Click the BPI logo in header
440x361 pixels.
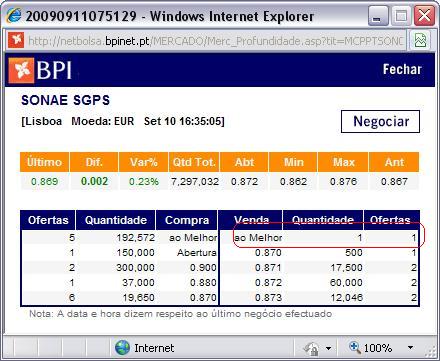tap(40, 70)
